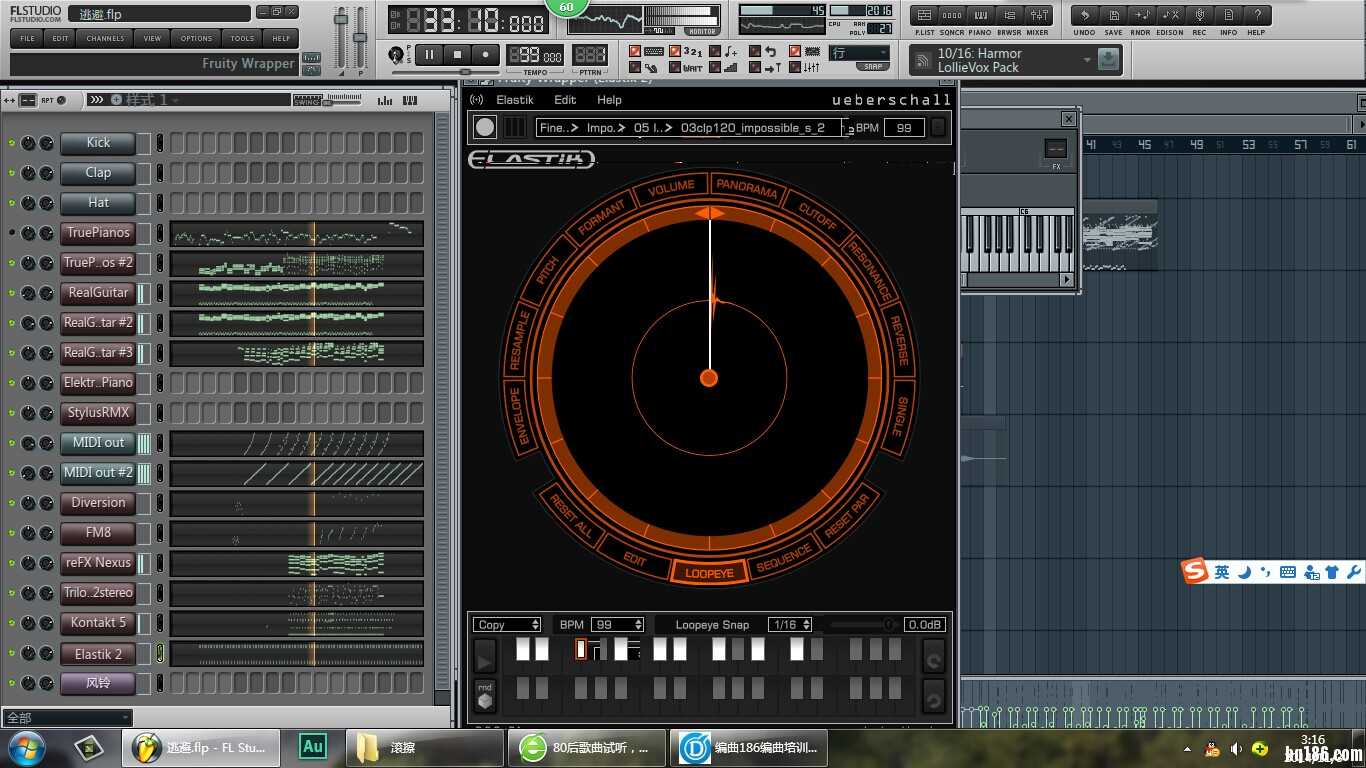The height and width of the screenshot is (768, 1366).
Task: Open the Playlist (P.LIST) window
Action: tap(924, 15)
